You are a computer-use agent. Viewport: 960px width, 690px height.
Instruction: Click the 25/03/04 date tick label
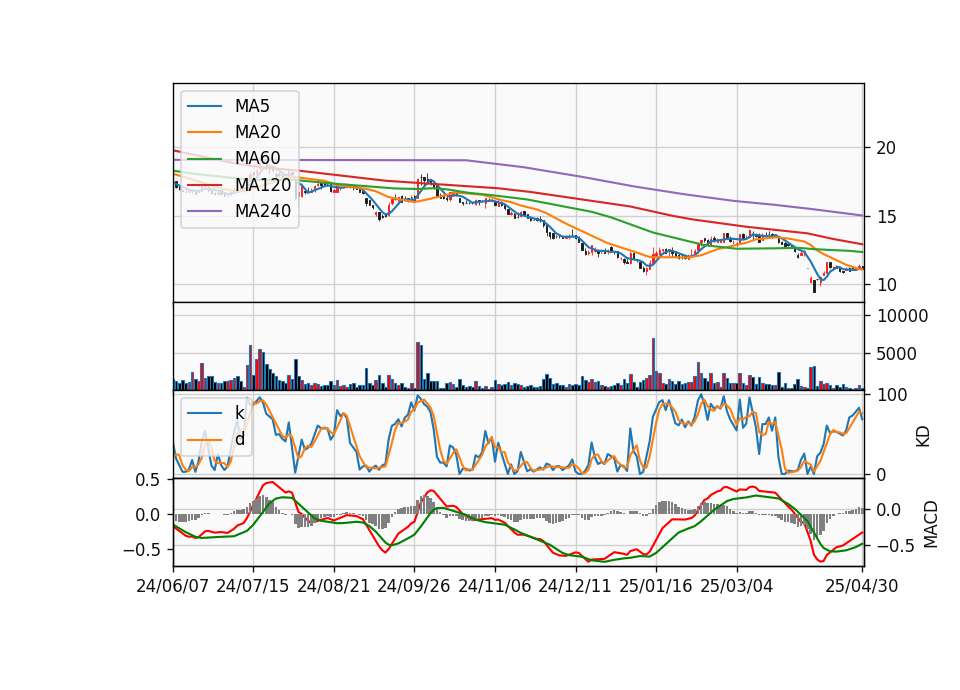tap(737, 586)
